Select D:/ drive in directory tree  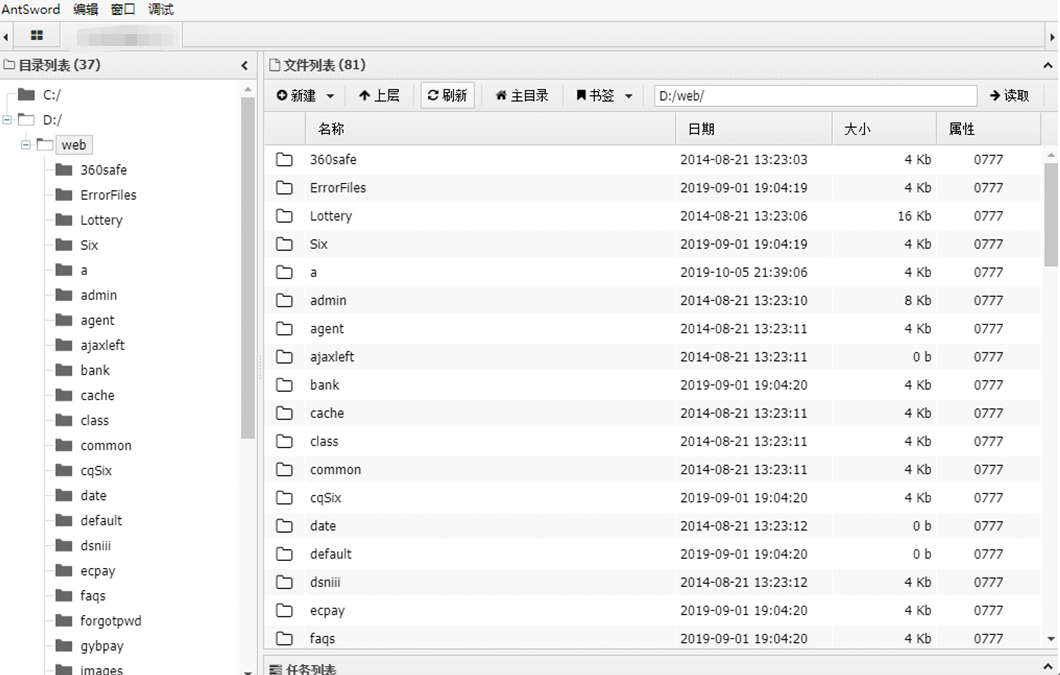coord(52,120)
